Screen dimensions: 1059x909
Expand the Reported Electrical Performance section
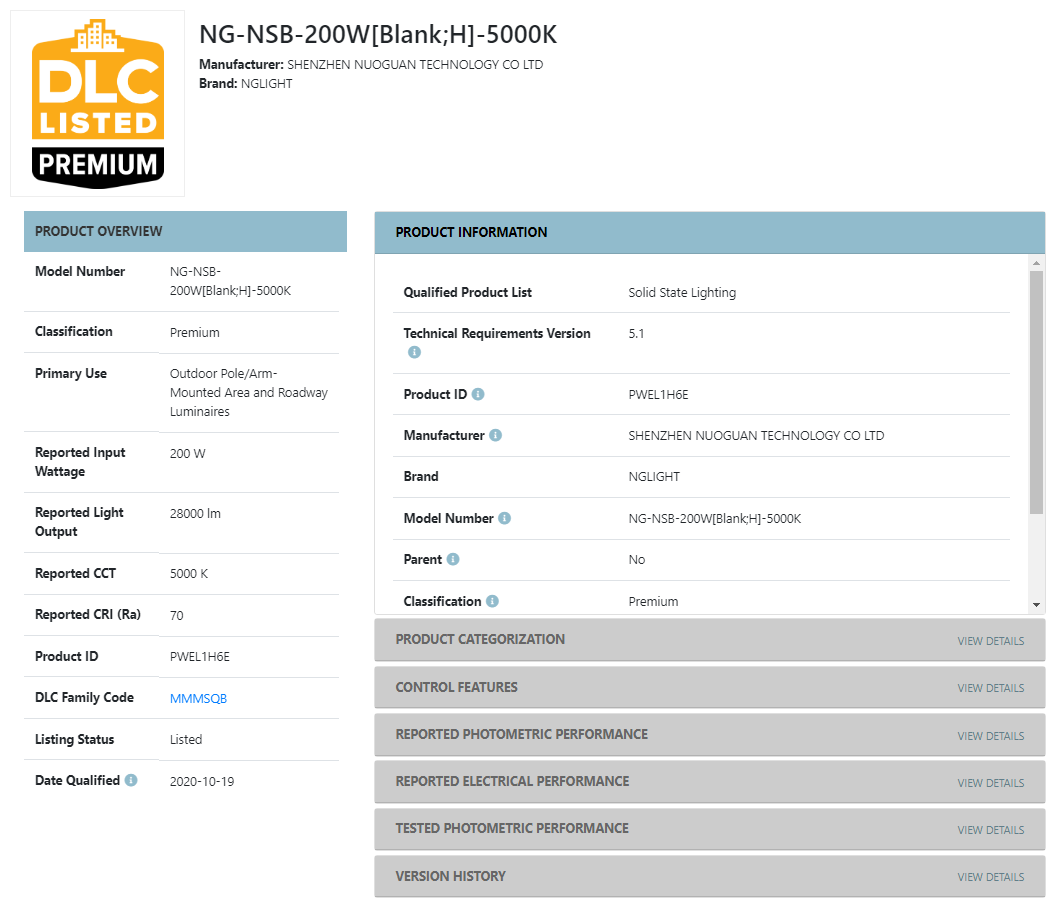[709, 781]
